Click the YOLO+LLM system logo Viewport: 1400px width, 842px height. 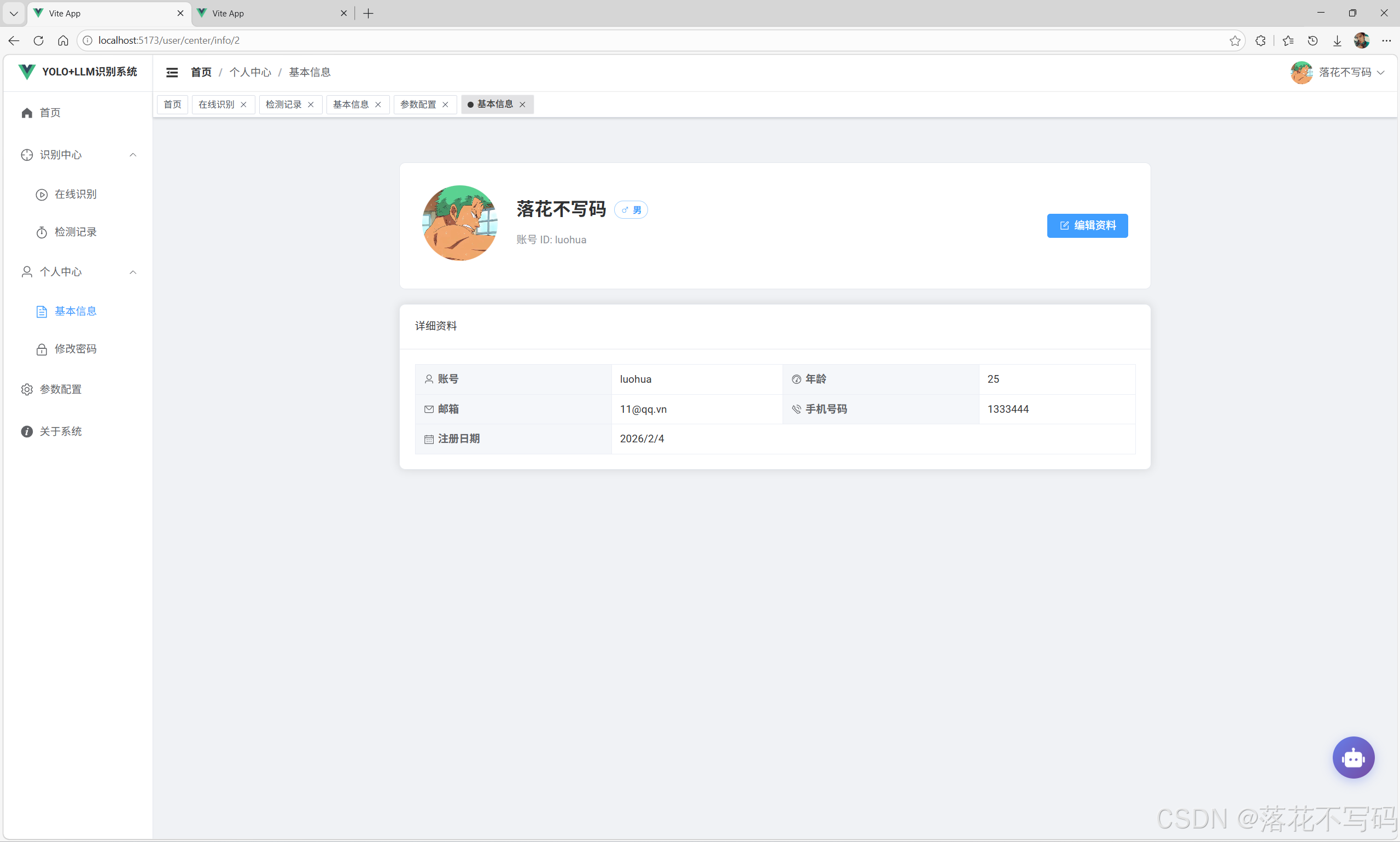click(x=78, y=72)
